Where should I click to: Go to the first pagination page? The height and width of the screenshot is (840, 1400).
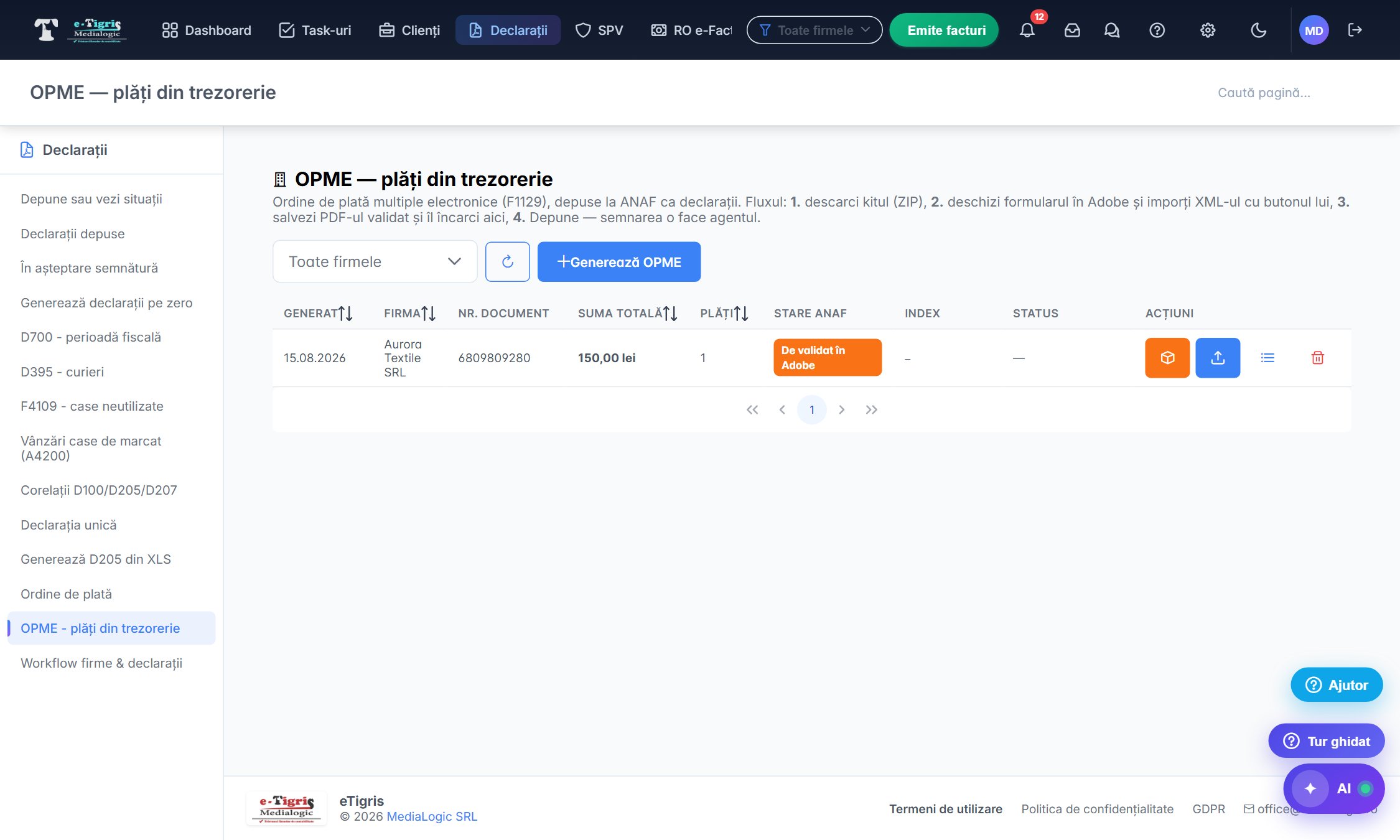click(752, 409)
